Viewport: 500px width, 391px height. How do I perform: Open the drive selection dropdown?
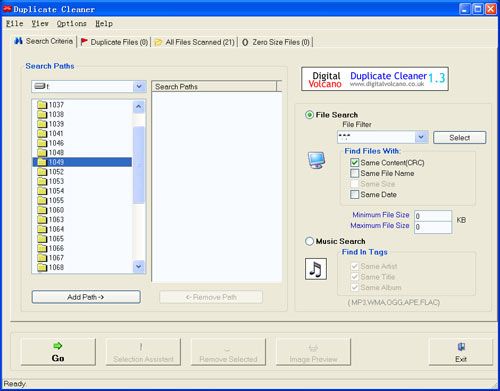pyautogui.click(x=139, y=86)
